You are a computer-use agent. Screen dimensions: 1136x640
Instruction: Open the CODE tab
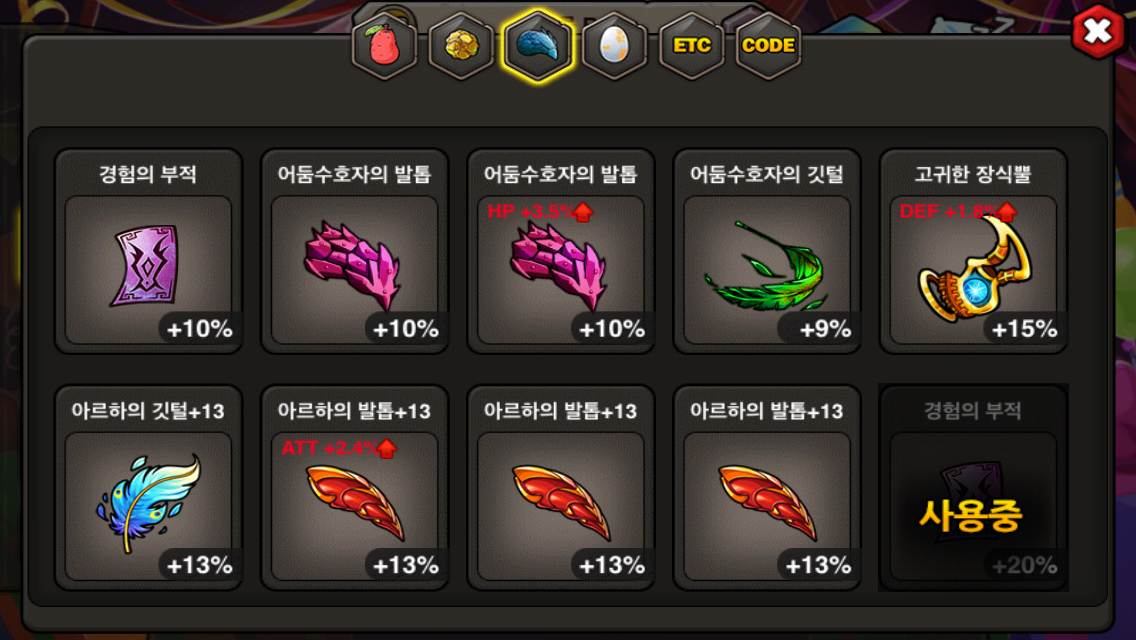pos(768,46)
